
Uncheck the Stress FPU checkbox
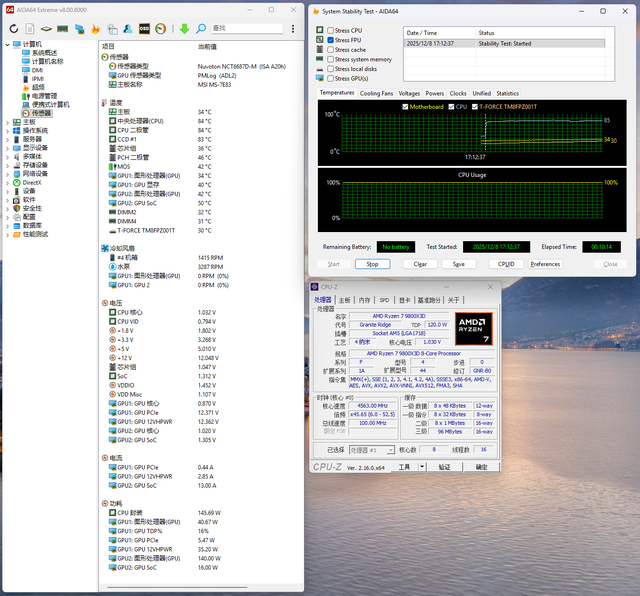[330, 40]
